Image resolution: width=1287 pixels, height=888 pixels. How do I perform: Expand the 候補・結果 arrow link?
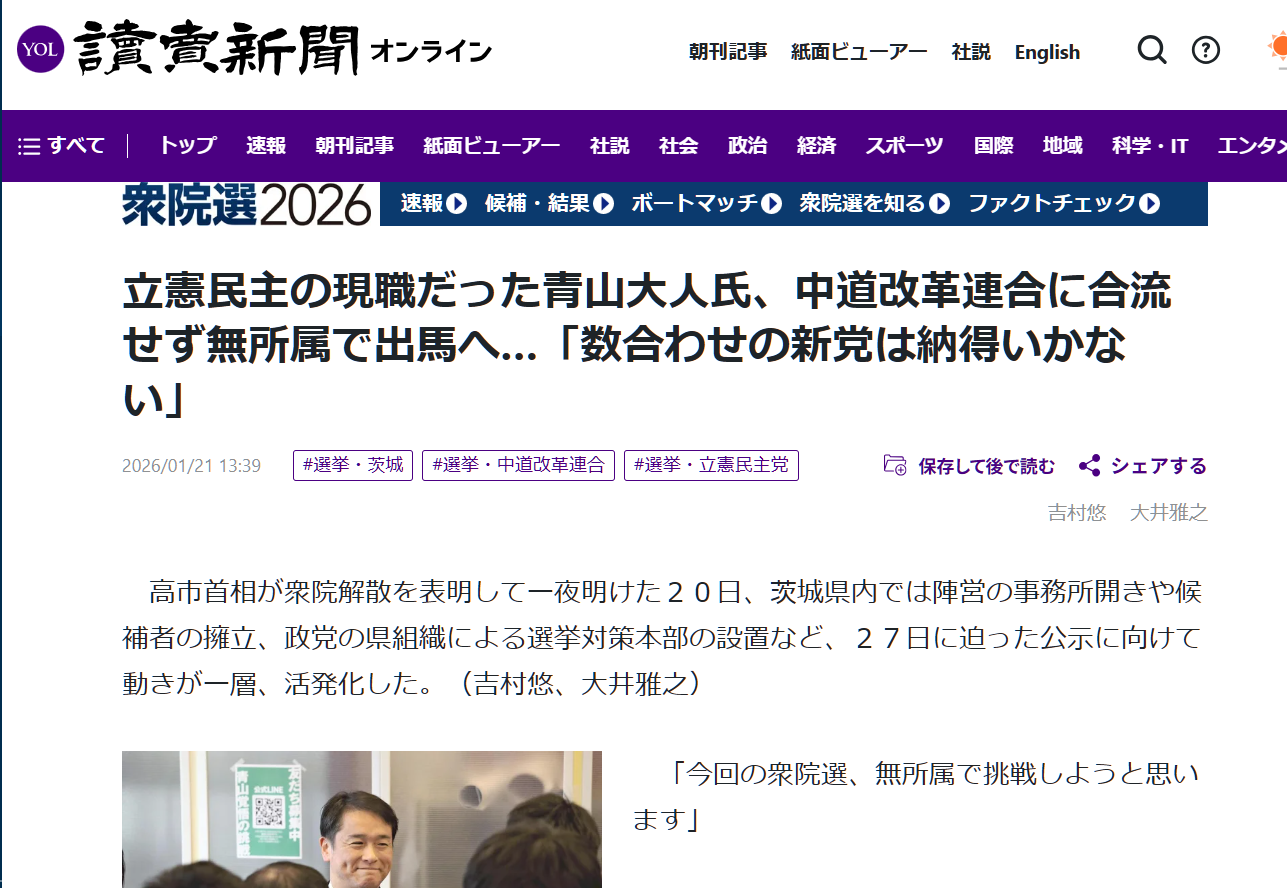[x=603, y=204]
